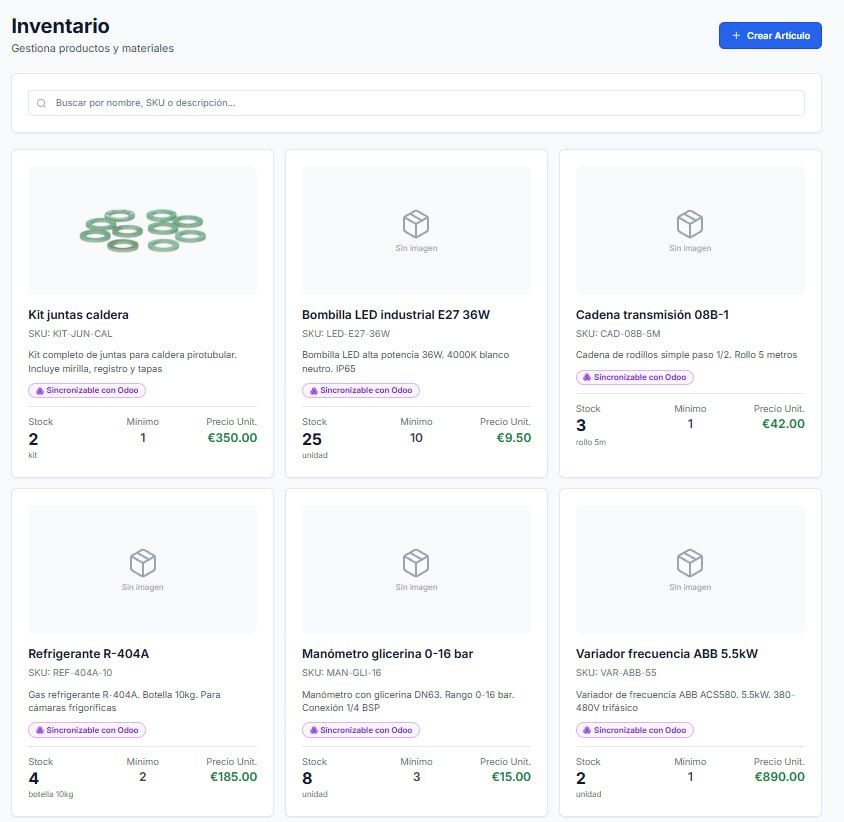Image resolution: width=844 pixels, height=822 pixels.
Task: Click the €15.00 unit price
Action: pyautogui.click(x=511, y=777)
